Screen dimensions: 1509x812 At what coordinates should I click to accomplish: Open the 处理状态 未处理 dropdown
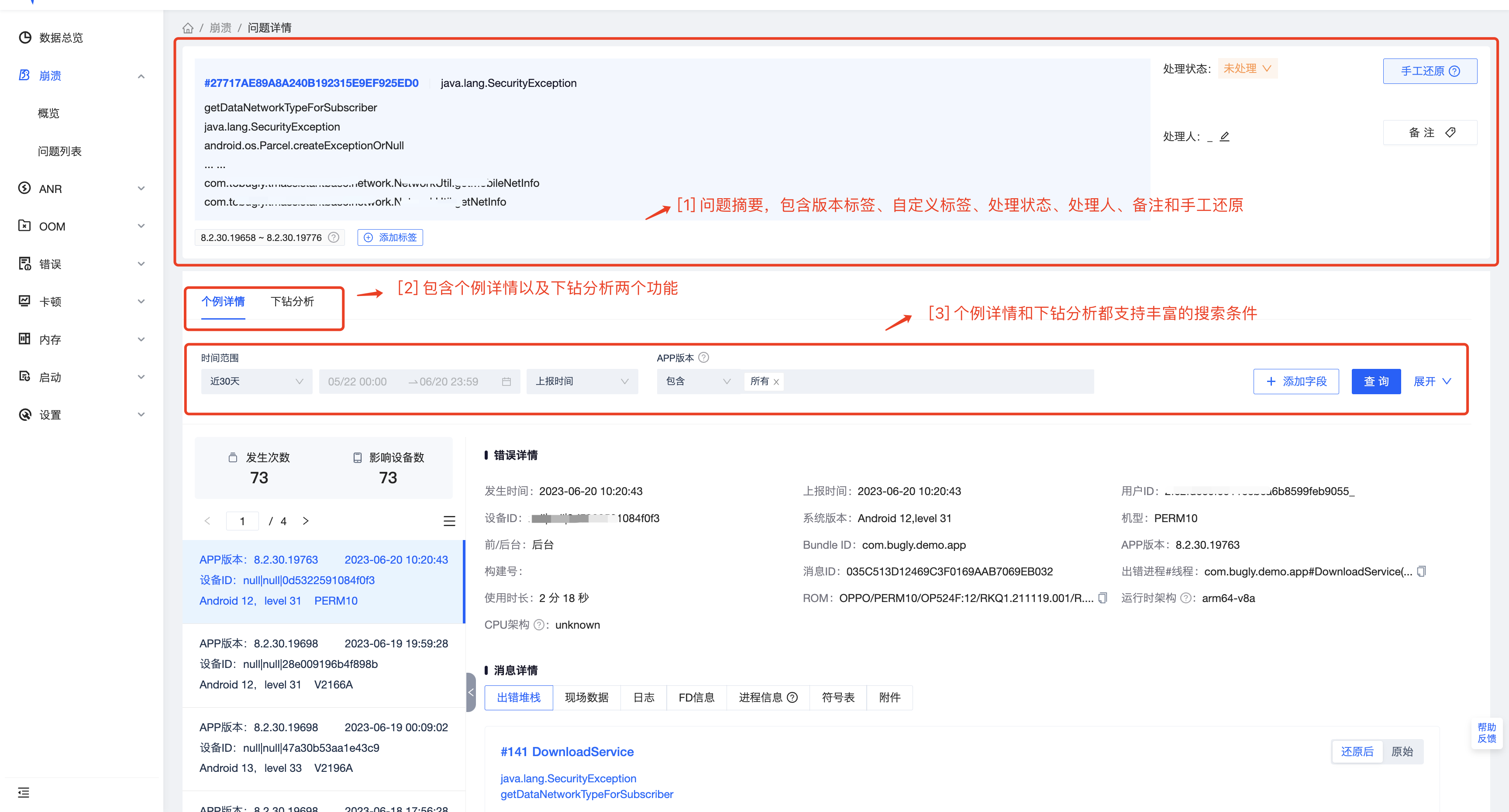(1247, 69)
